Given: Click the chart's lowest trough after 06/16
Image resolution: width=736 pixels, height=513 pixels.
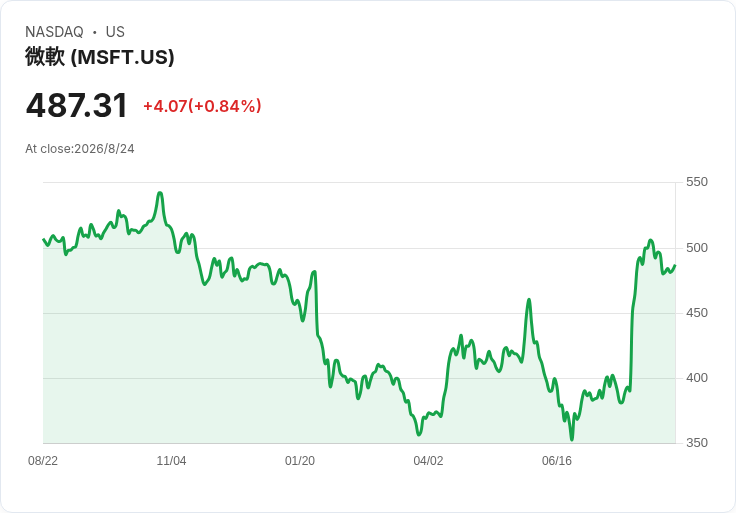Looking at the screenshot, I should [x=572, y=439].
